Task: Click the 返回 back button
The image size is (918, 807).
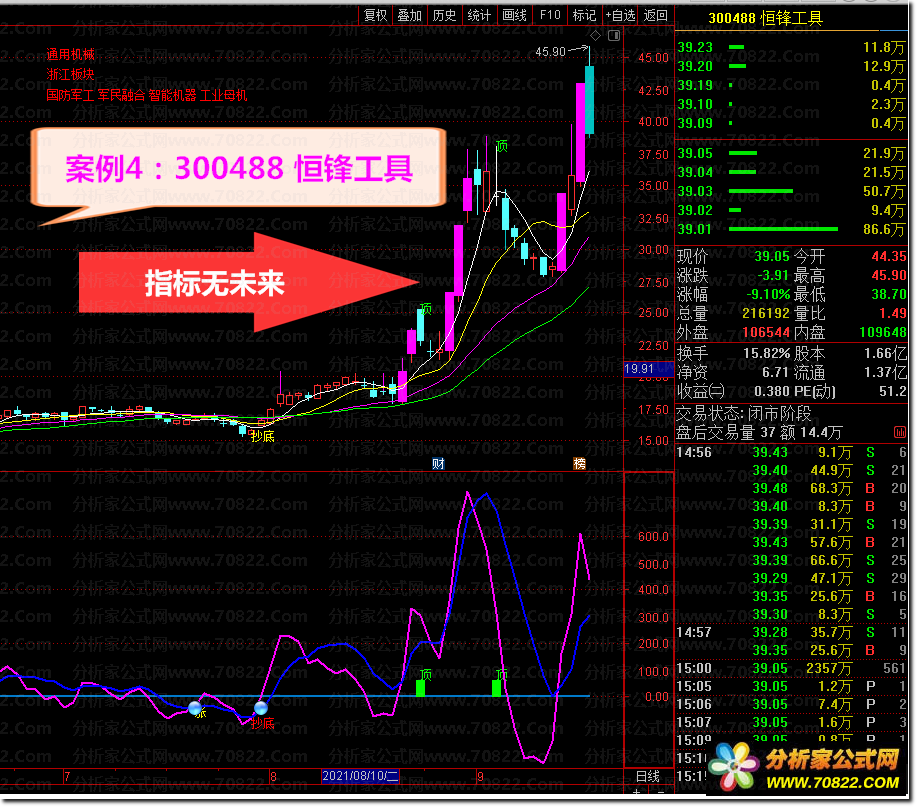Action: (x=656, y=15)
